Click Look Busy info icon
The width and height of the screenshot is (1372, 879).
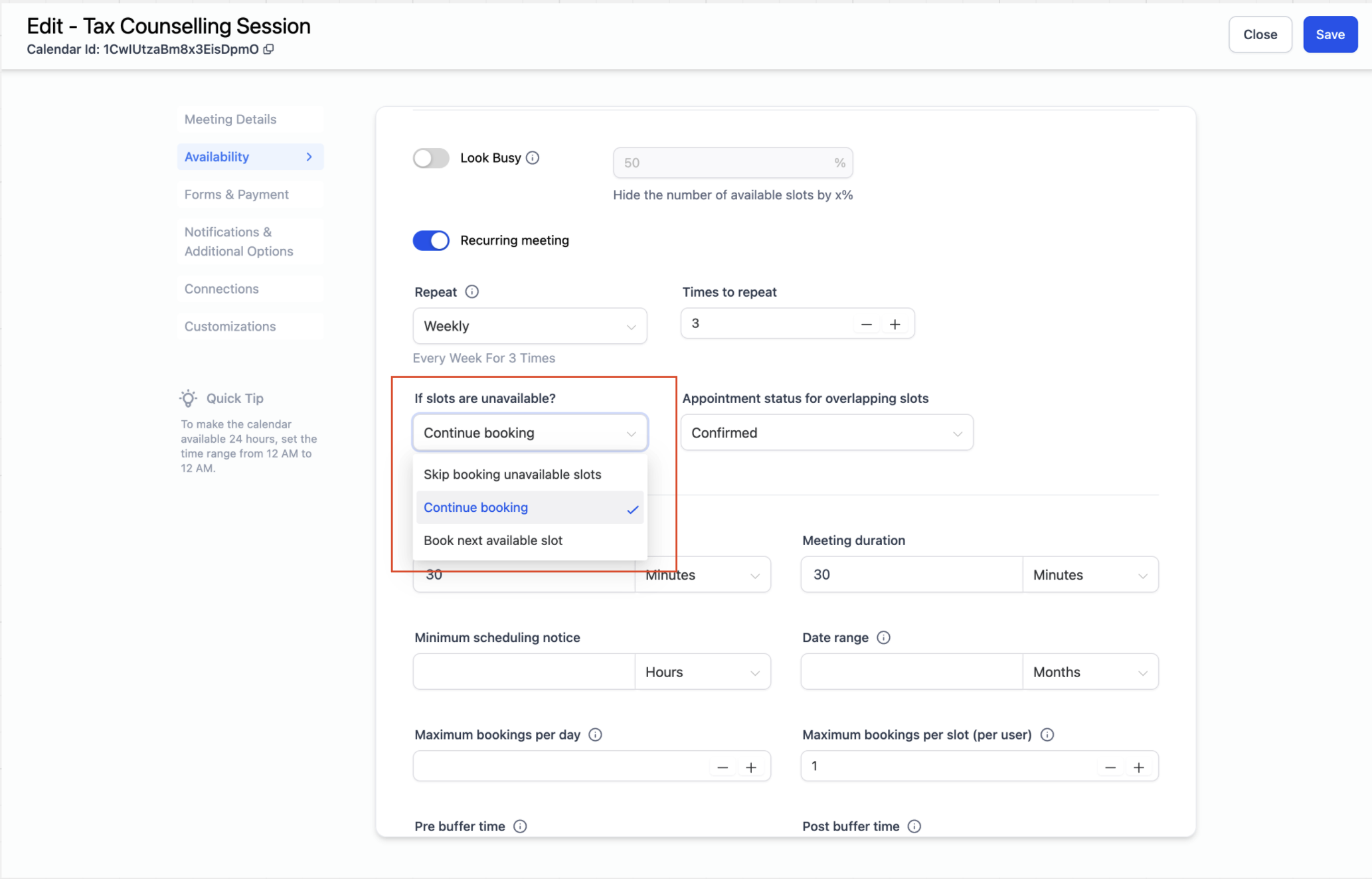pyautogui.click(x=533, y=158)
